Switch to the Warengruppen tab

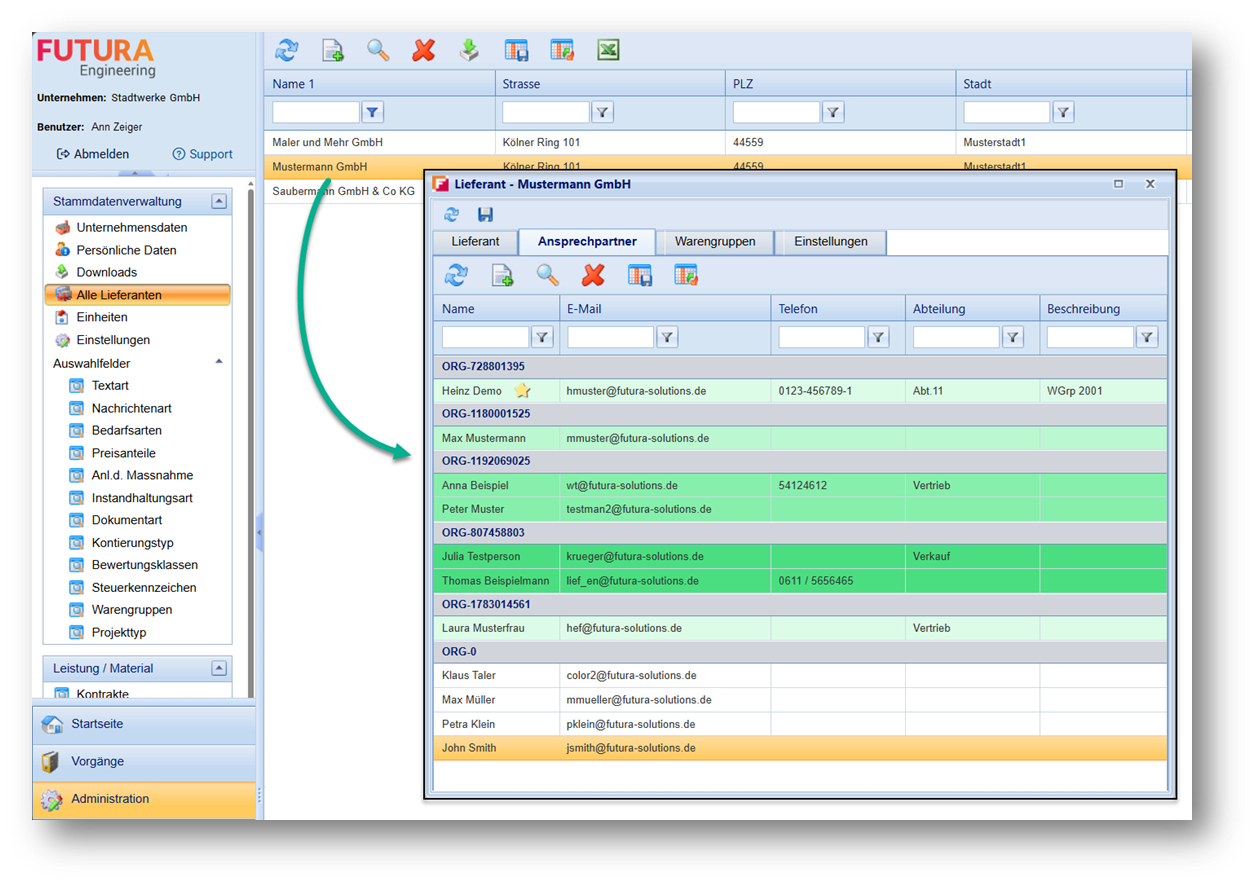715,241
